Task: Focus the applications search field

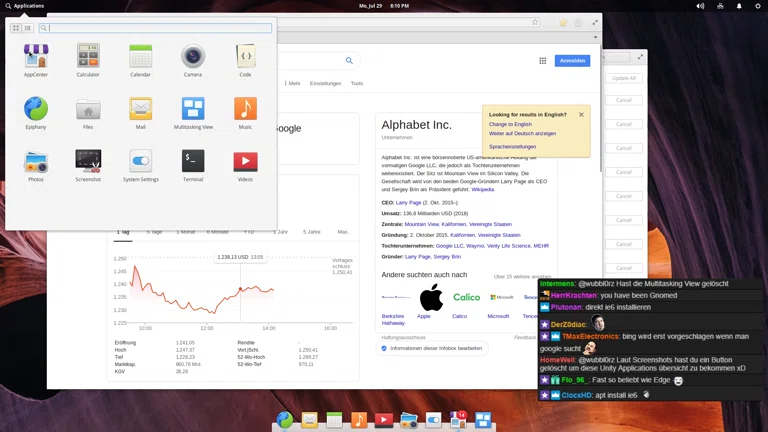Action: point(155,28)
